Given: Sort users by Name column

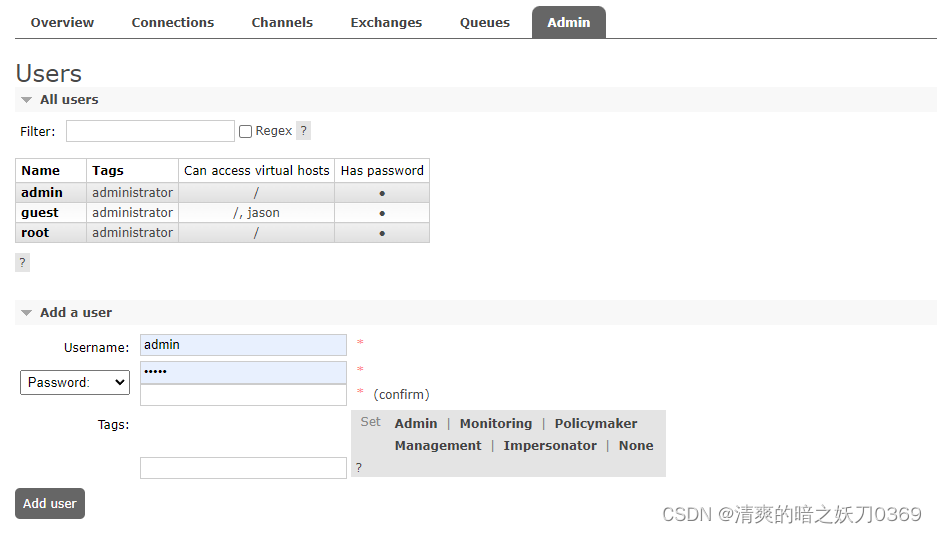Looking at the screenshot, I should pos(41,171).
